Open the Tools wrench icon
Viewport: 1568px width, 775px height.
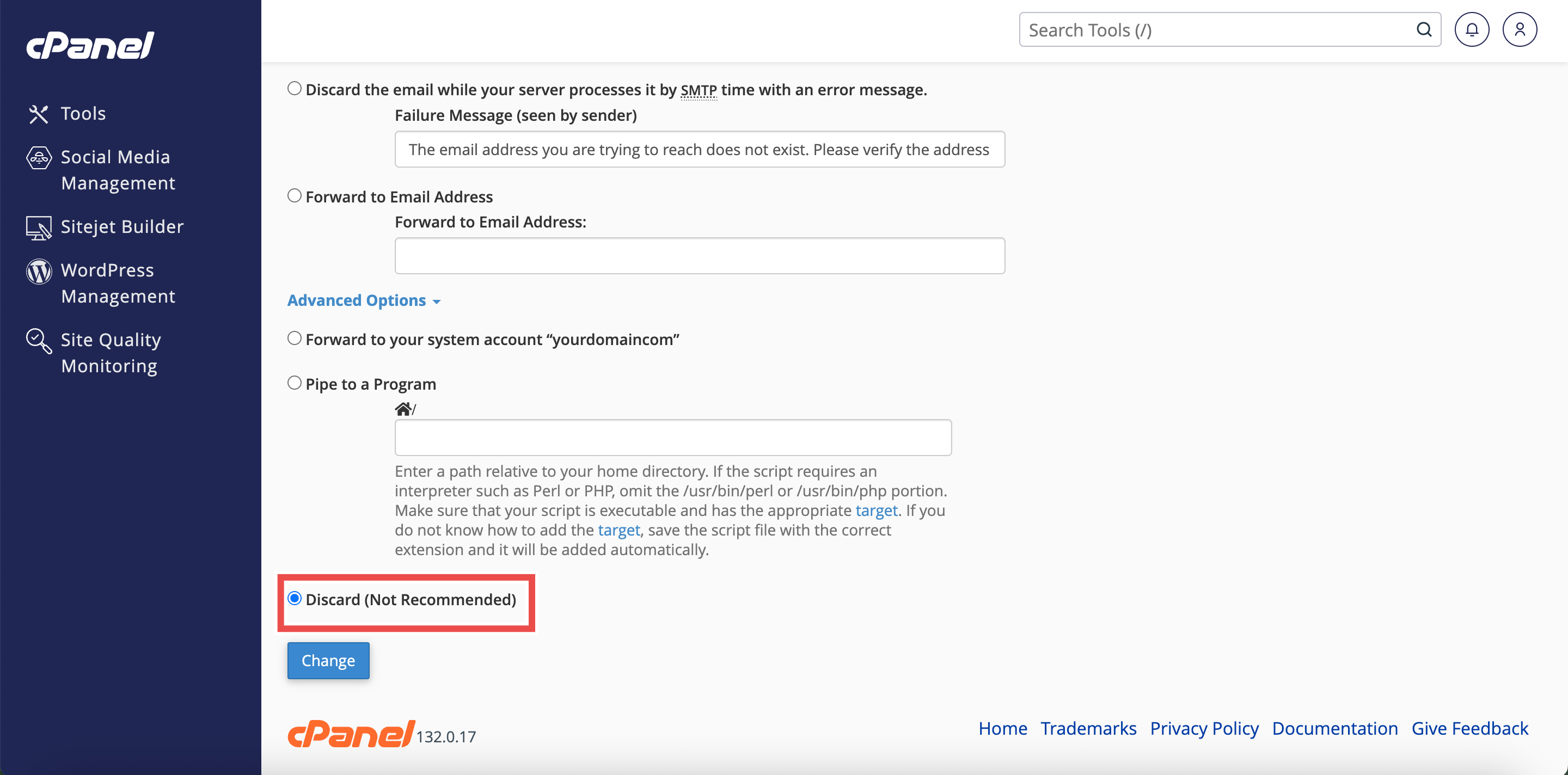(38, 114)
